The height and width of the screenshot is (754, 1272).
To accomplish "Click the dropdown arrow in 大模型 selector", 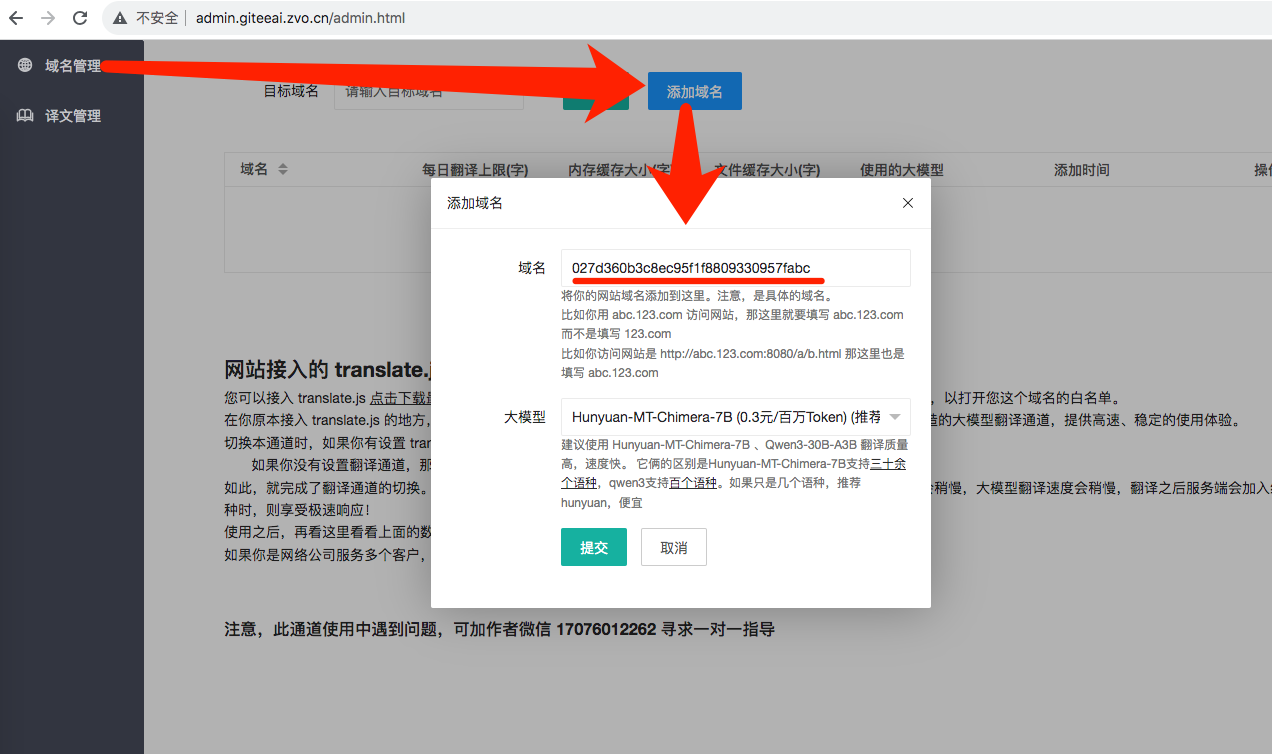I will 894,417.
